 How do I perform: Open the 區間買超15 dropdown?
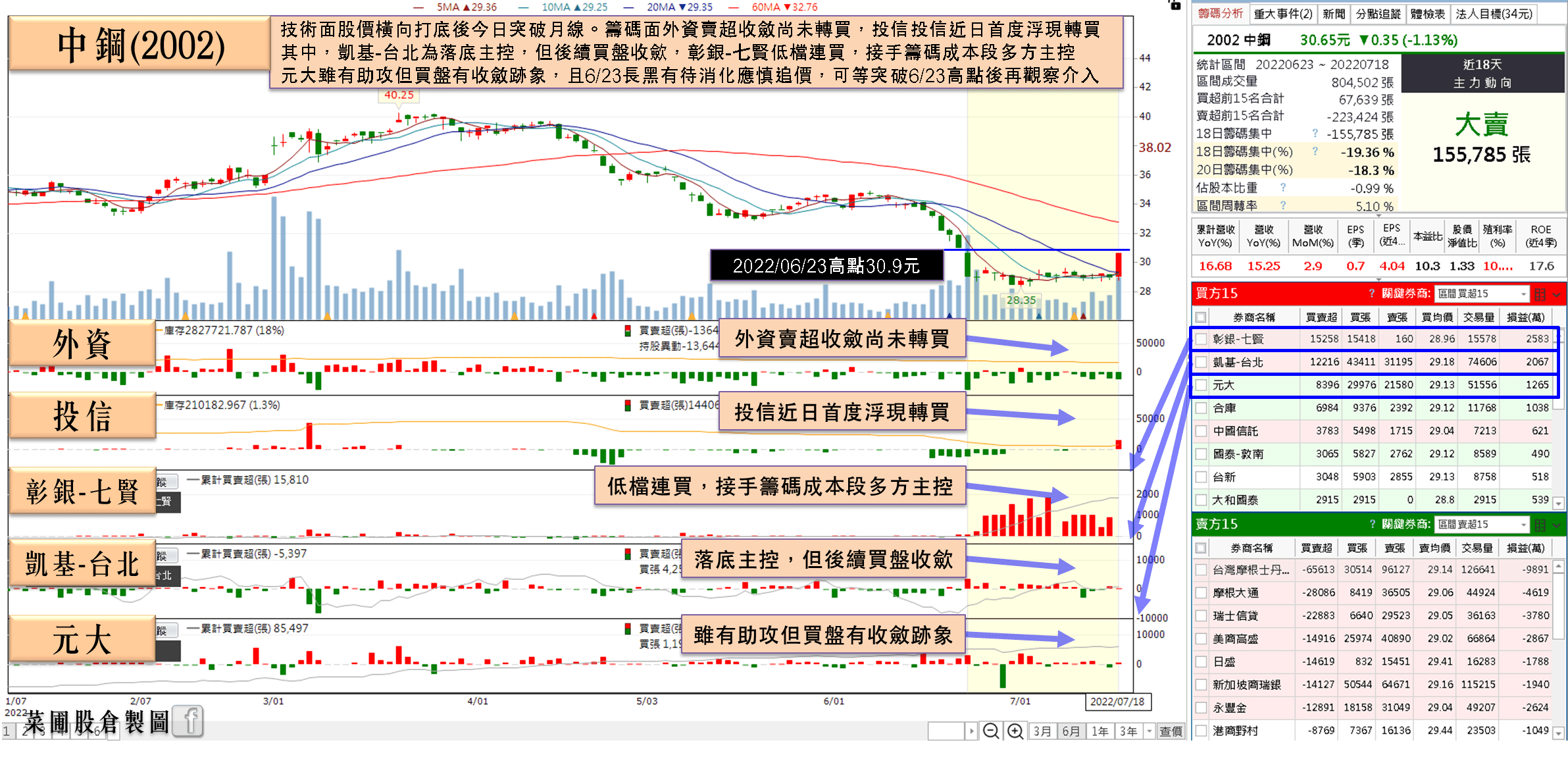click(x=1523, y=294)
